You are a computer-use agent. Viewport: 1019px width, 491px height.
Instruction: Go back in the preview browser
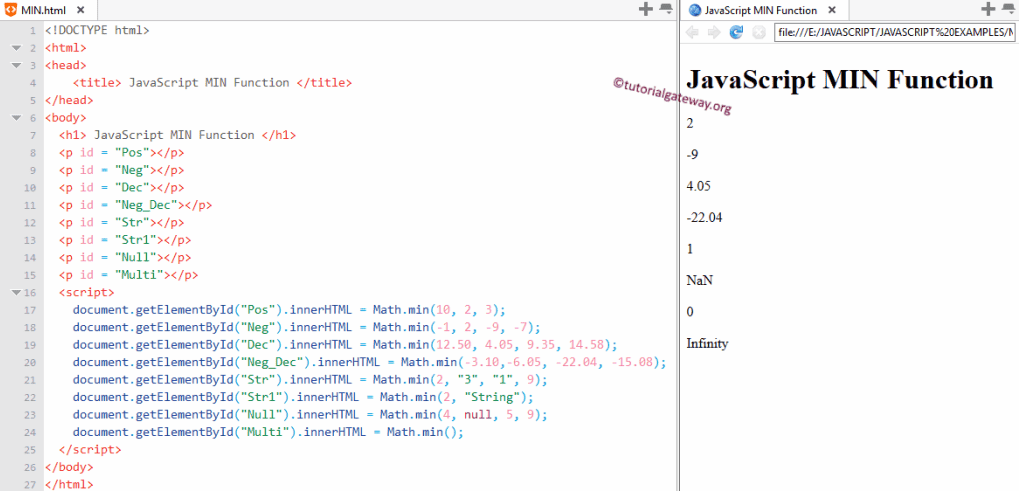(692, 32)
